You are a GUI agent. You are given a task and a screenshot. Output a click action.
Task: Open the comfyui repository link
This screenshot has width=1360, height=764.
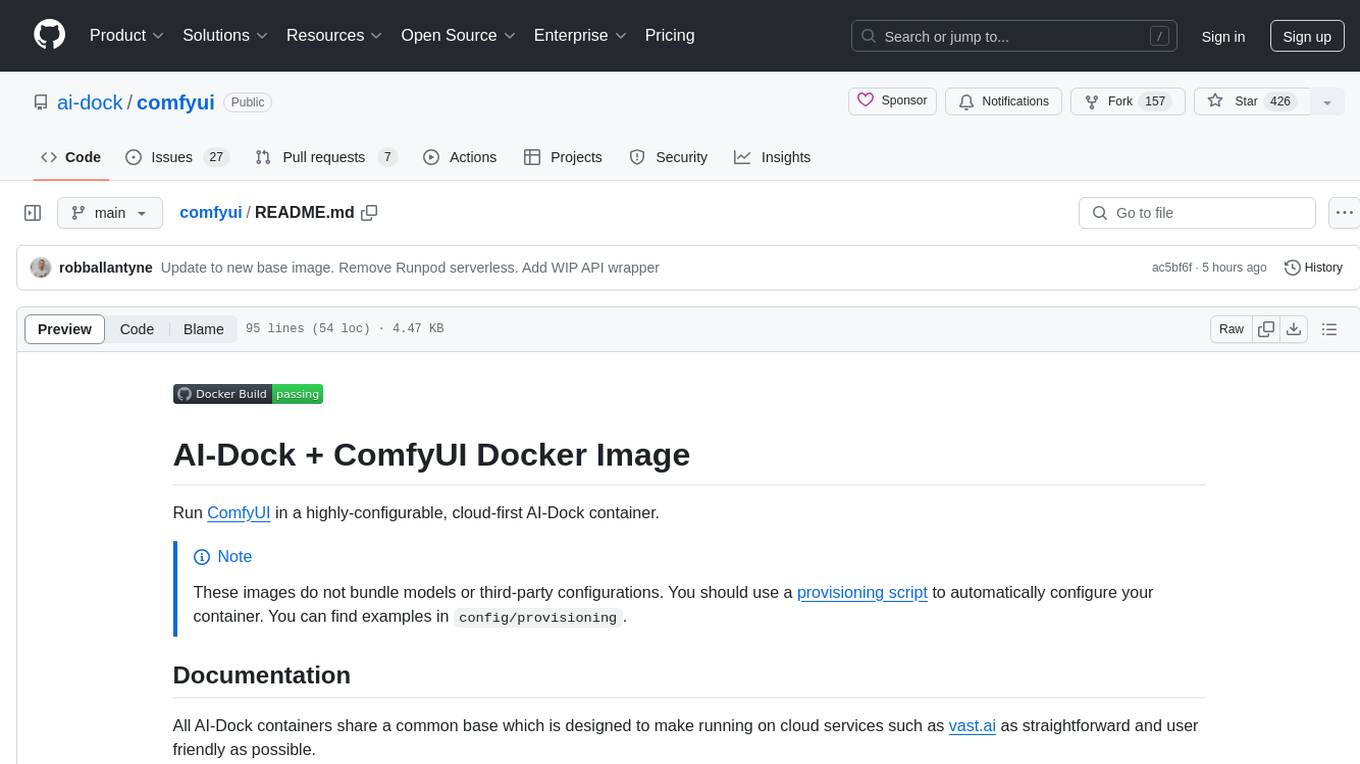[176, 102]
